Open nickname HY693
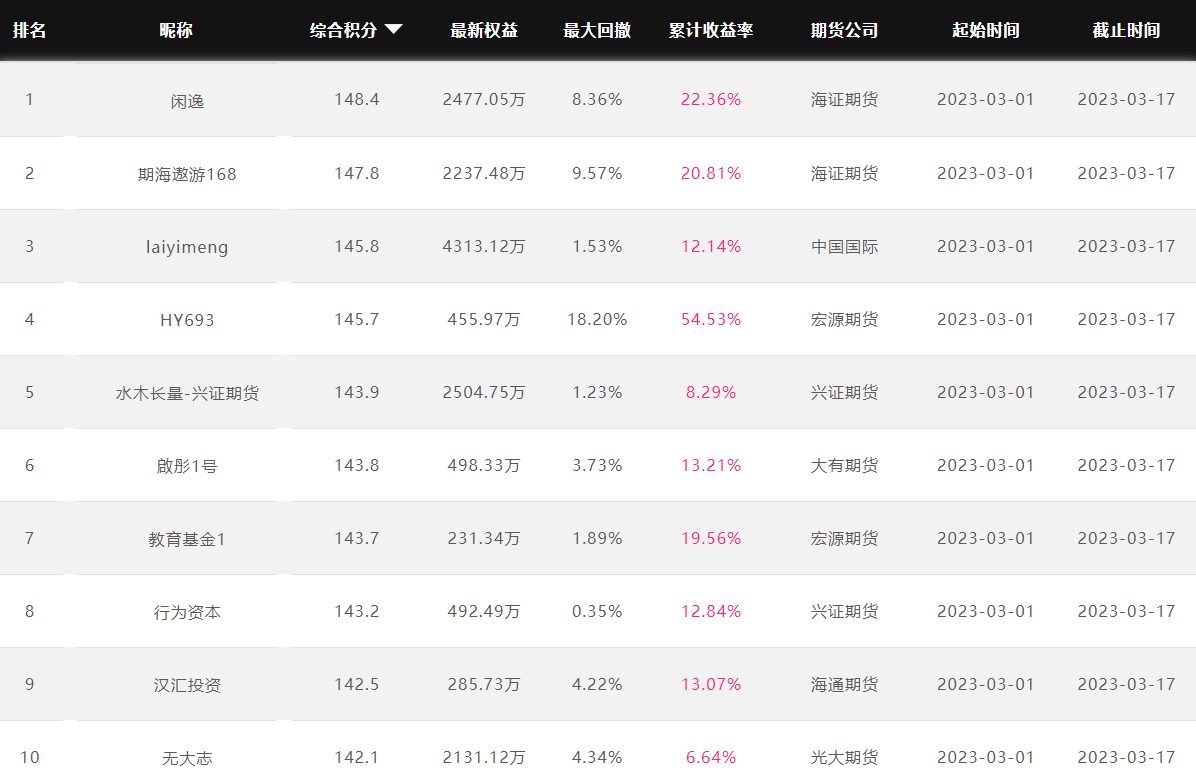 point(187,320)
